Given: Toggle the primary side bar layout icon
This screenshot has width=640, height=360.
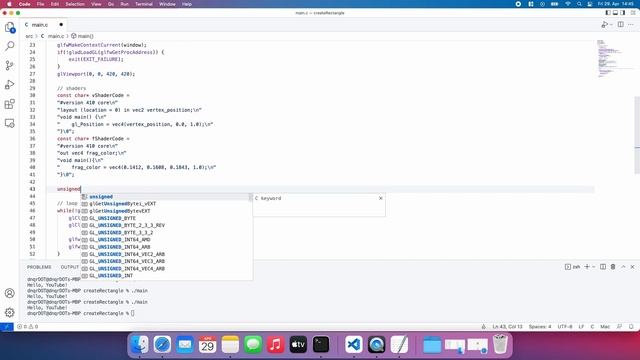Looking at the screenshot, I should tap(608, 13).
